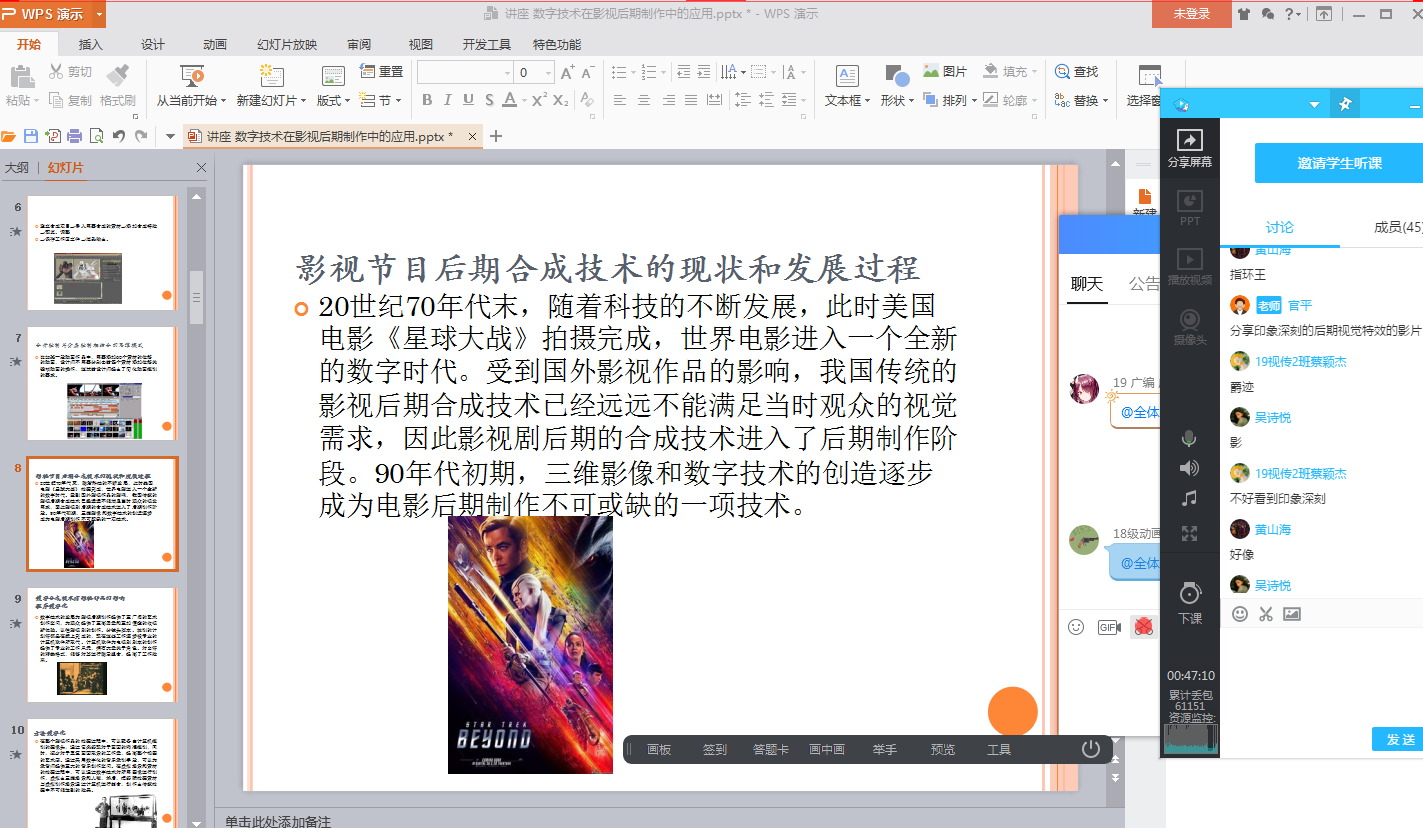Image resolution: width=1423 pixels, height=828 pixels.
Task: Toggle Underline formatting
Action: point(467,100)
